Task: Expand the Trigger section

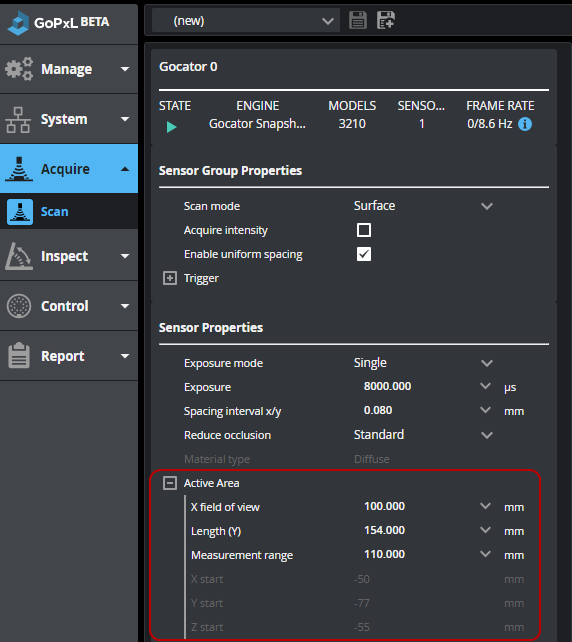Action: [x=170, y=278]
